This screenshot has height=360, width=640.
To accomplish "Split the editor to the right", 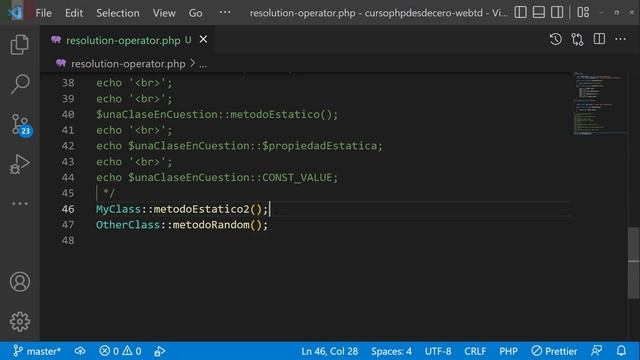I will point(599,39).
